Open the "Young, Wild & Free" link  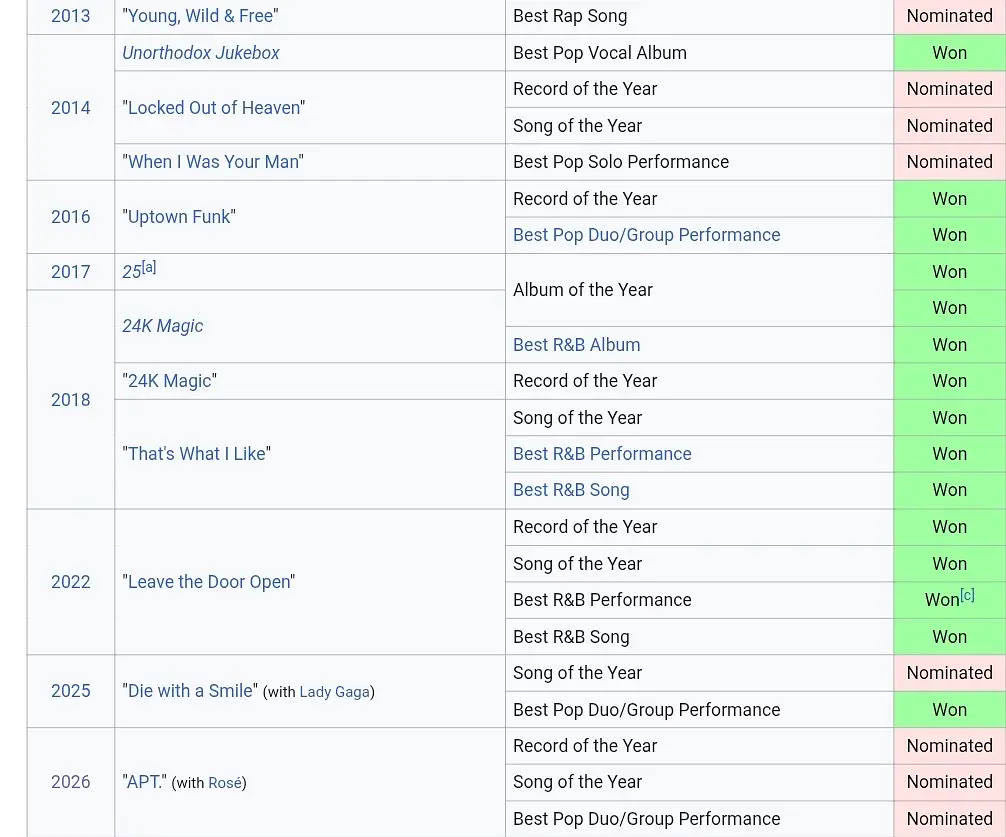(x=200, y=16)
